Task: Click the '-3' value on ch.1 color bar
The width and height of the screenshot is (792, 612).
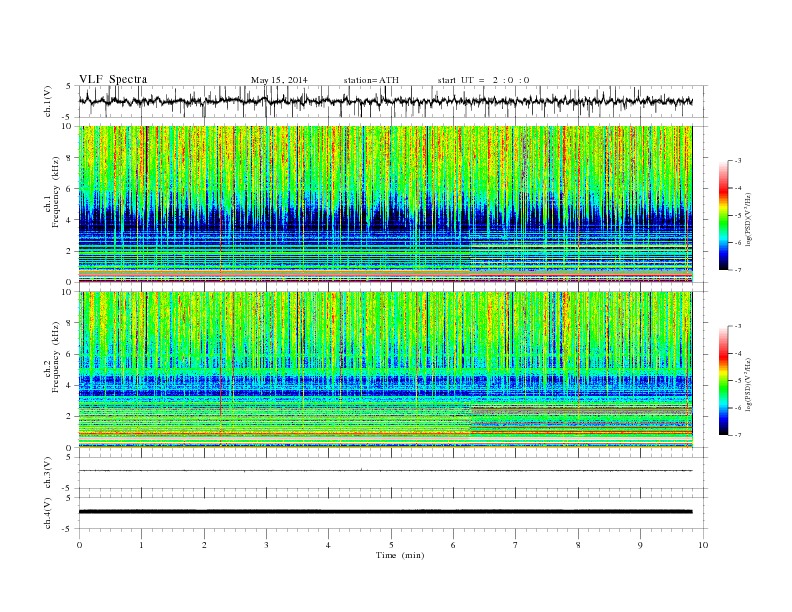Action: 737,161
